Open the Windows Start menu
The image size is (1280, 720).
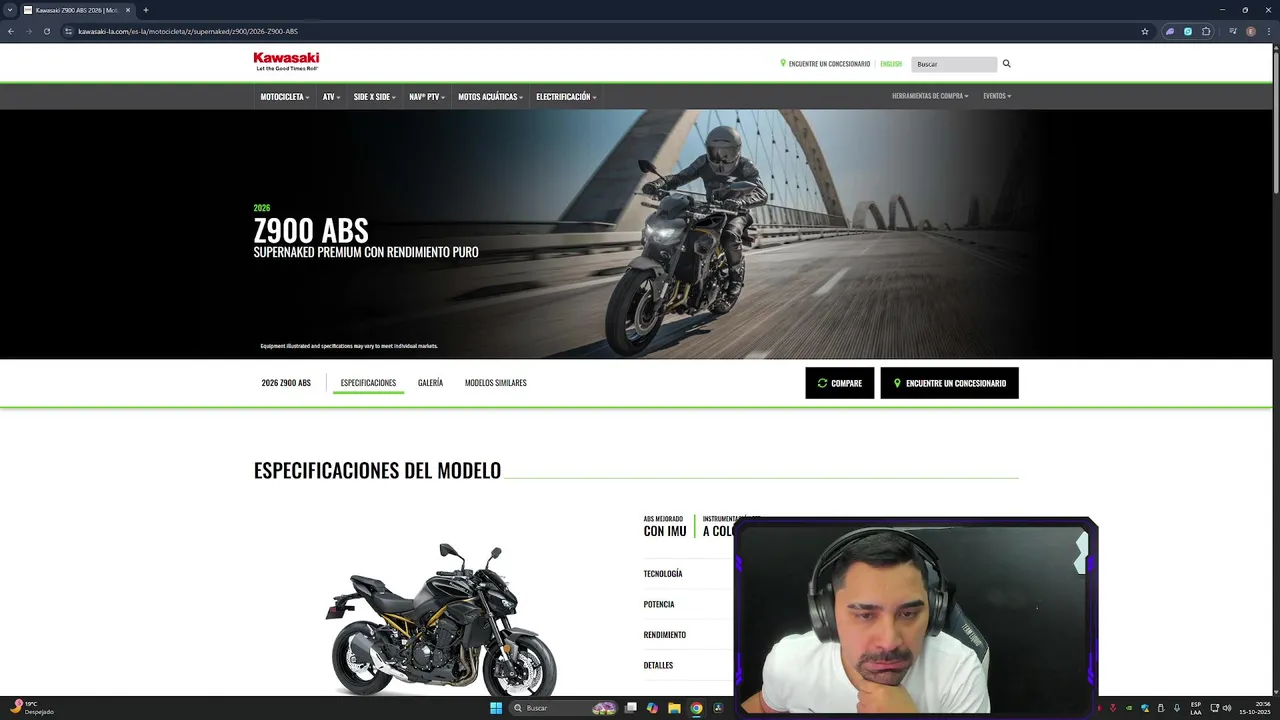[496, 708]
